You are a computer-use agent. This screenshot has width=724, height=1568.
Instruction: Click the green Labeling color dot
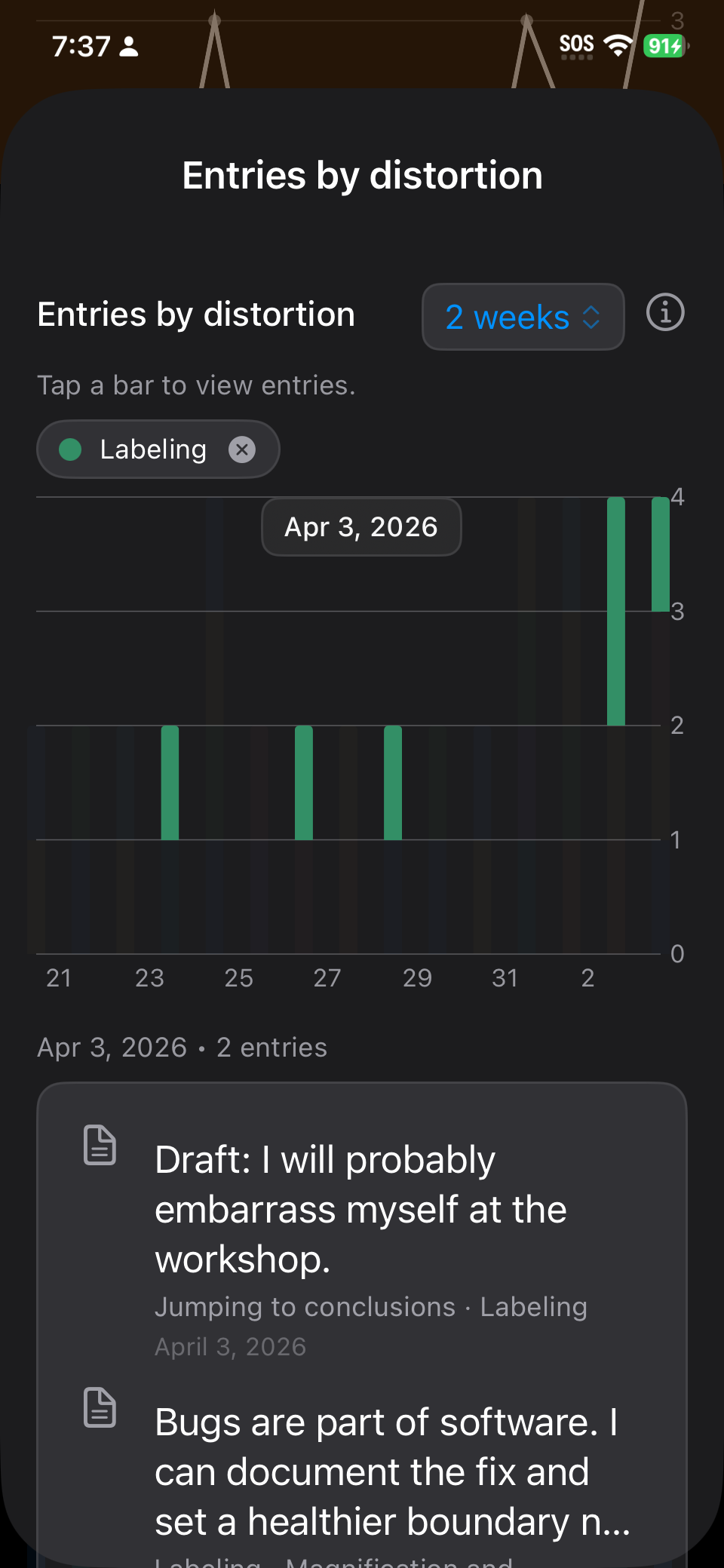coord(70,450)
